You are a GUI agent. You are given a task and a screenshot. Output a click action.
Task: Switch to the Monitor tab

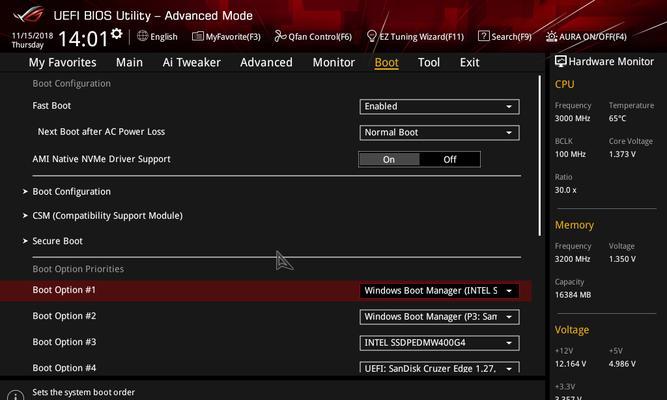coord(334,63)
